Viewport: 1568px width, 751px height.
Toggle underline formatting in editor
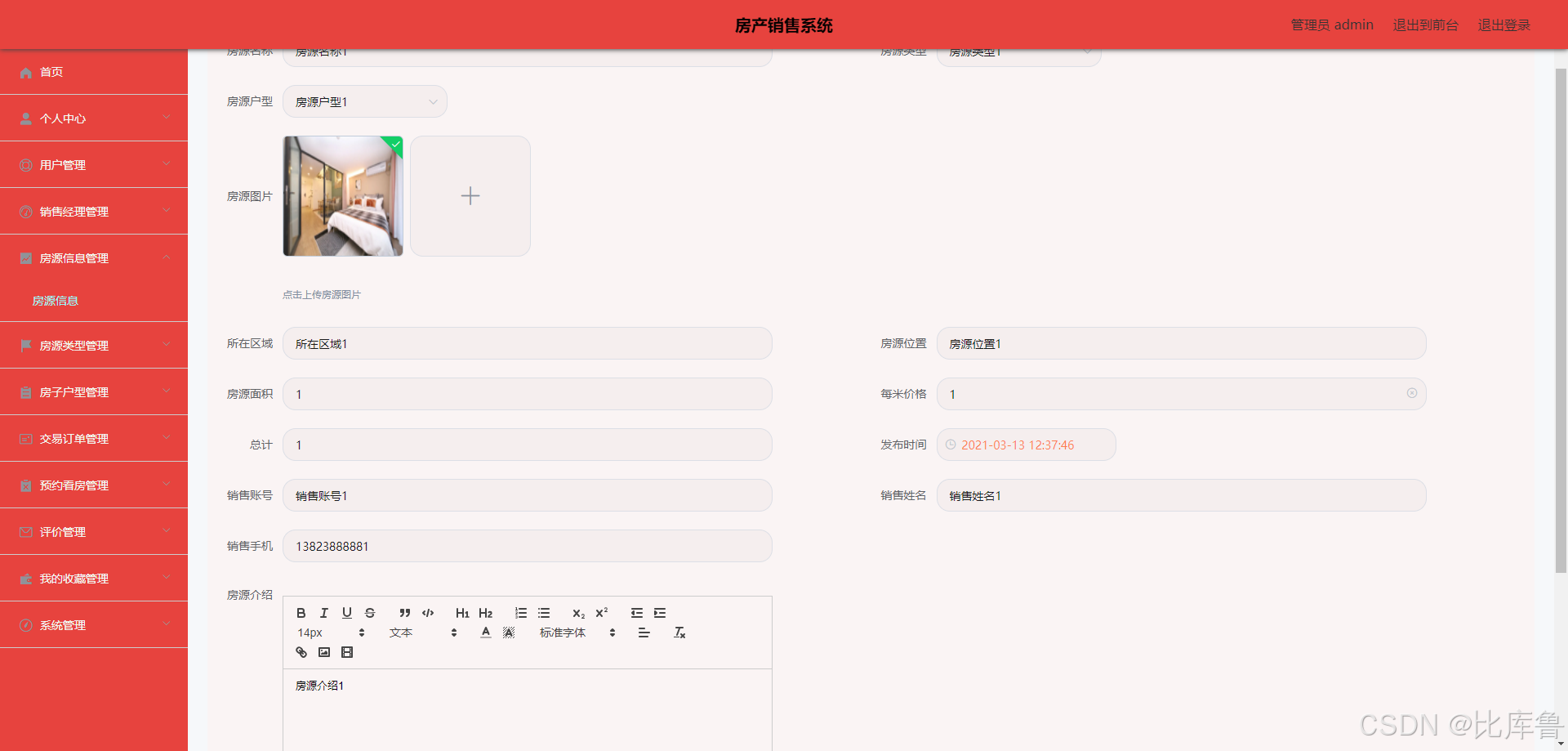pyautogui.click(x=347, y=613)
